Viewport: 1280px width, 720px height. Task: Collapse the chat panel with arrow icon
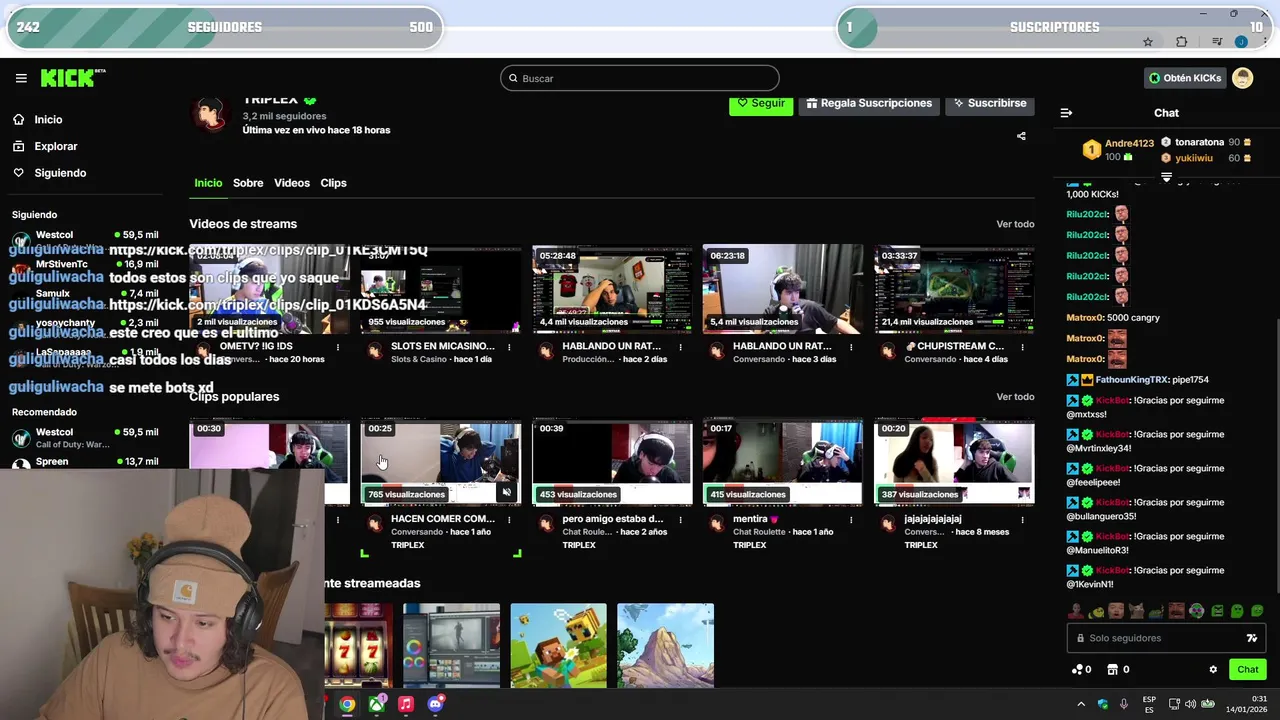[x=1066, y=113]
